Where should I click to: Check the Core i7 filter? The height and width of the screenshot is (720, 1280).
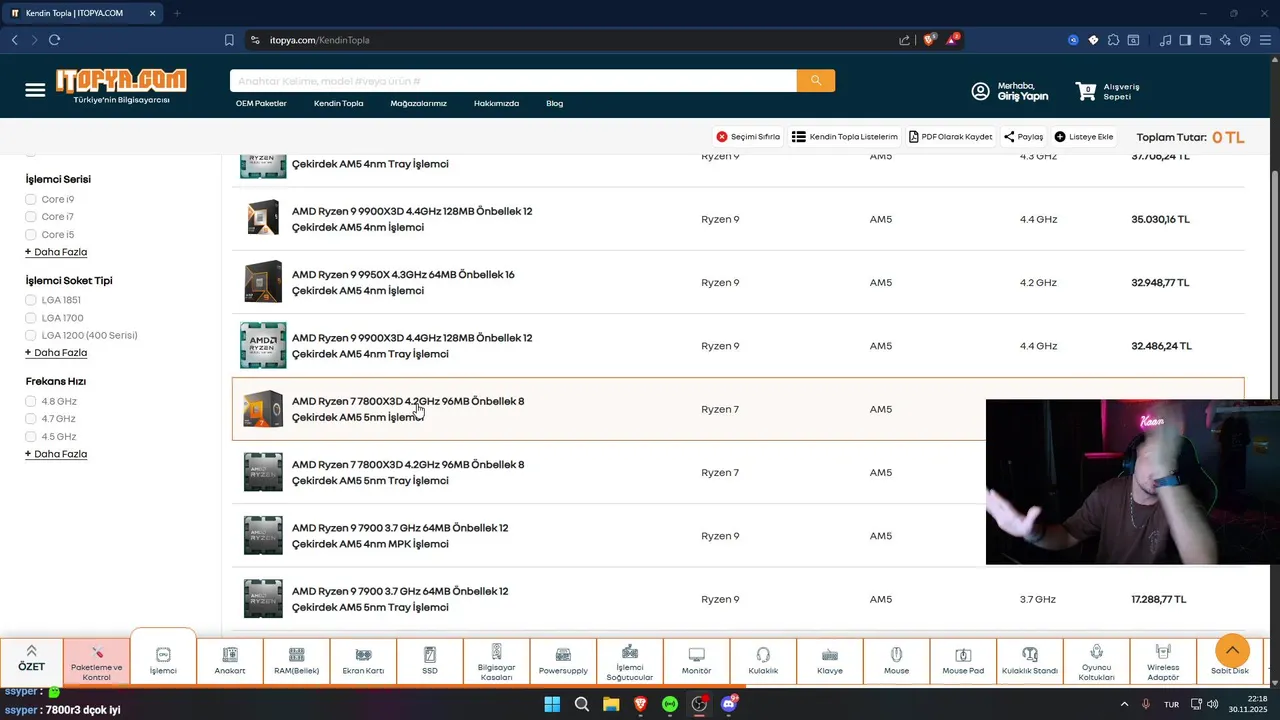point(31,217)
